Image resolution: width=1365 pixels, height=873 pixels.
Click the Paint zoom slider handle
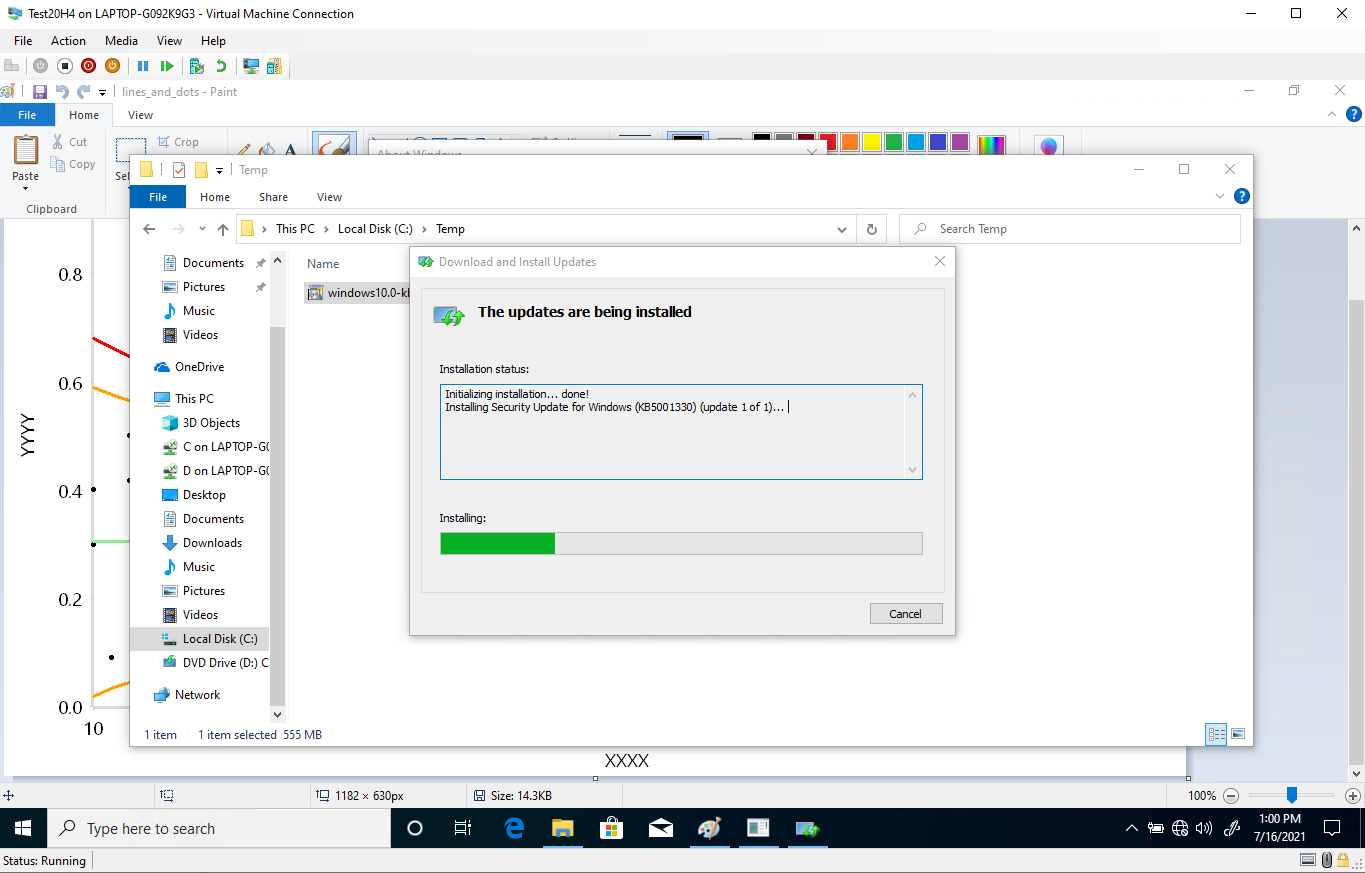(x=1292, y=795)
